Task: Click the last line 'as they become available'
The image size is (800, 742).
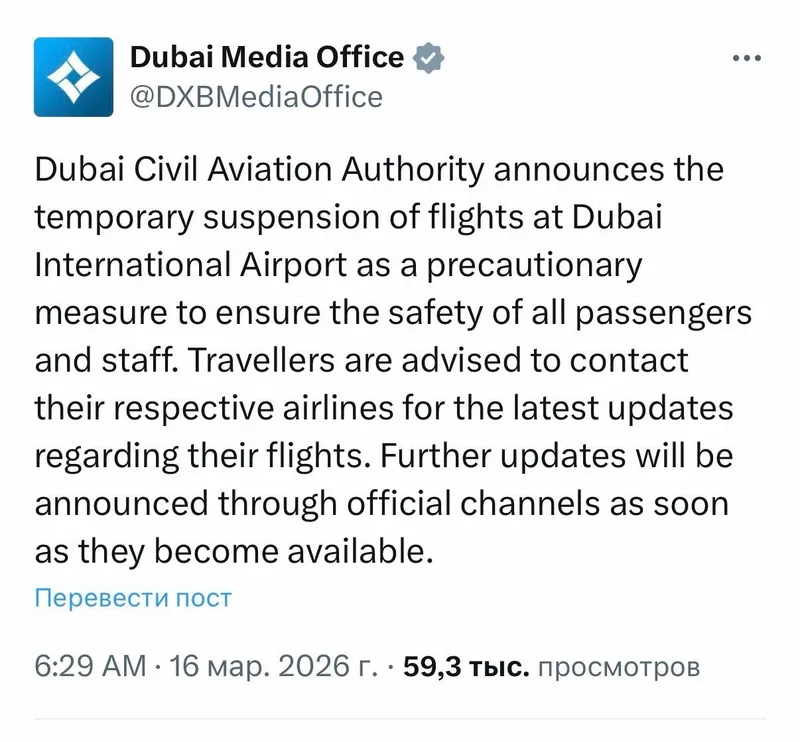Action: click(234, 551)
